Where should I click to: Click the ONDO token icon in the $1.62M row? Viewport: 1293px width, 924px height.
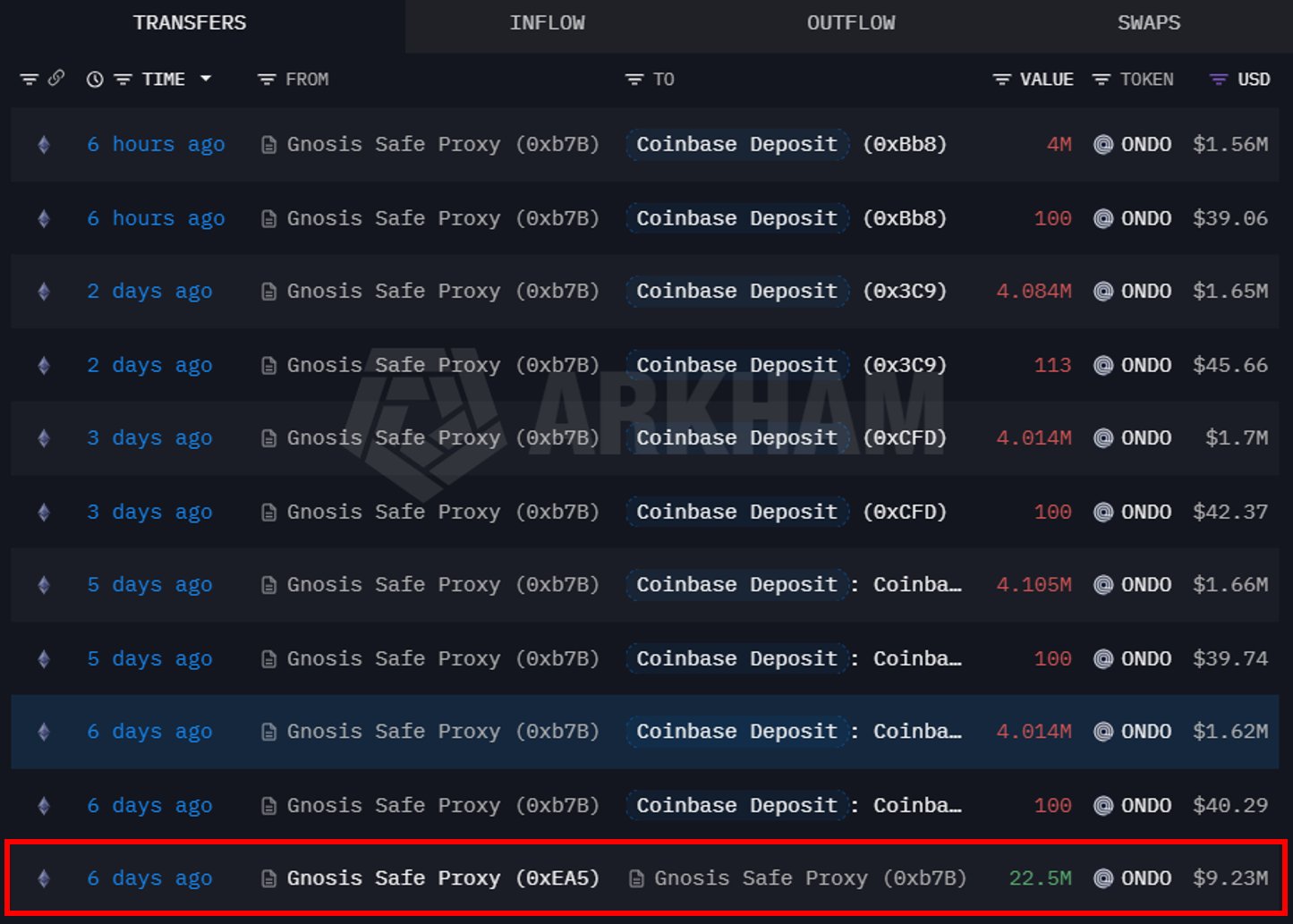click(1104, 732)
